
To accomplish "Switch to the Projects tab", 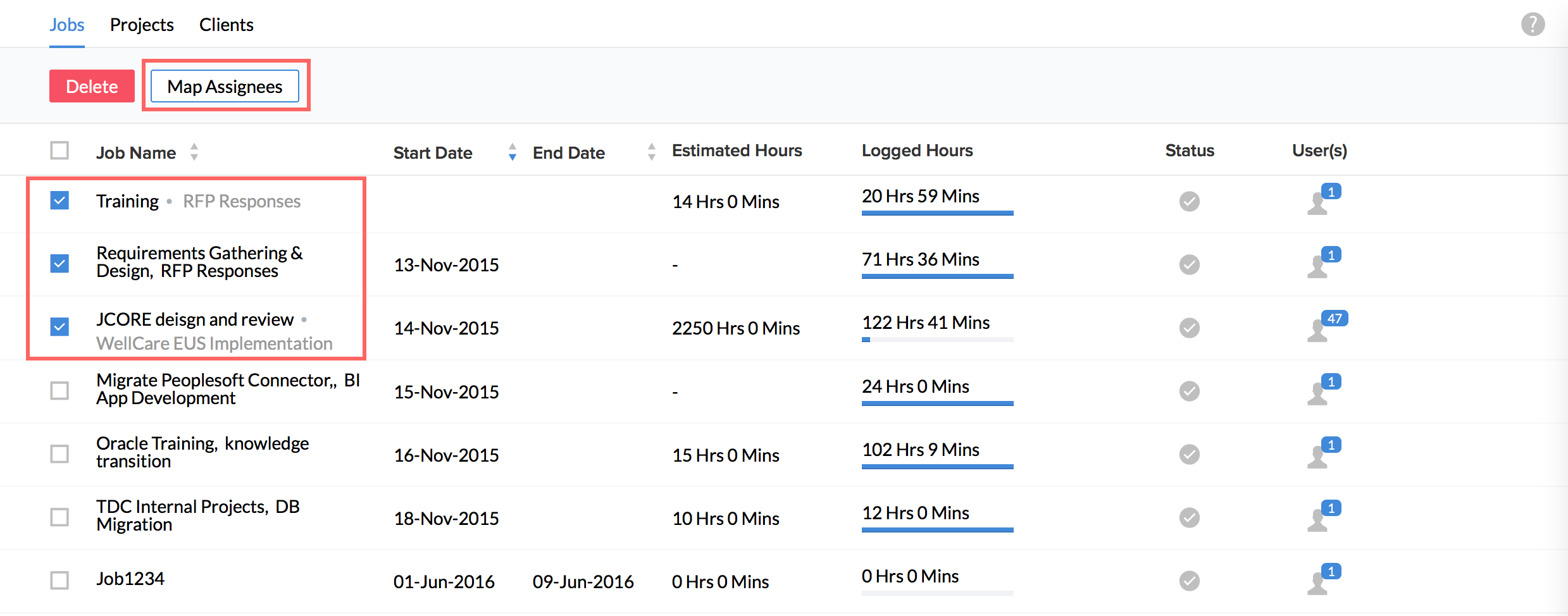I will pos(142,25).
